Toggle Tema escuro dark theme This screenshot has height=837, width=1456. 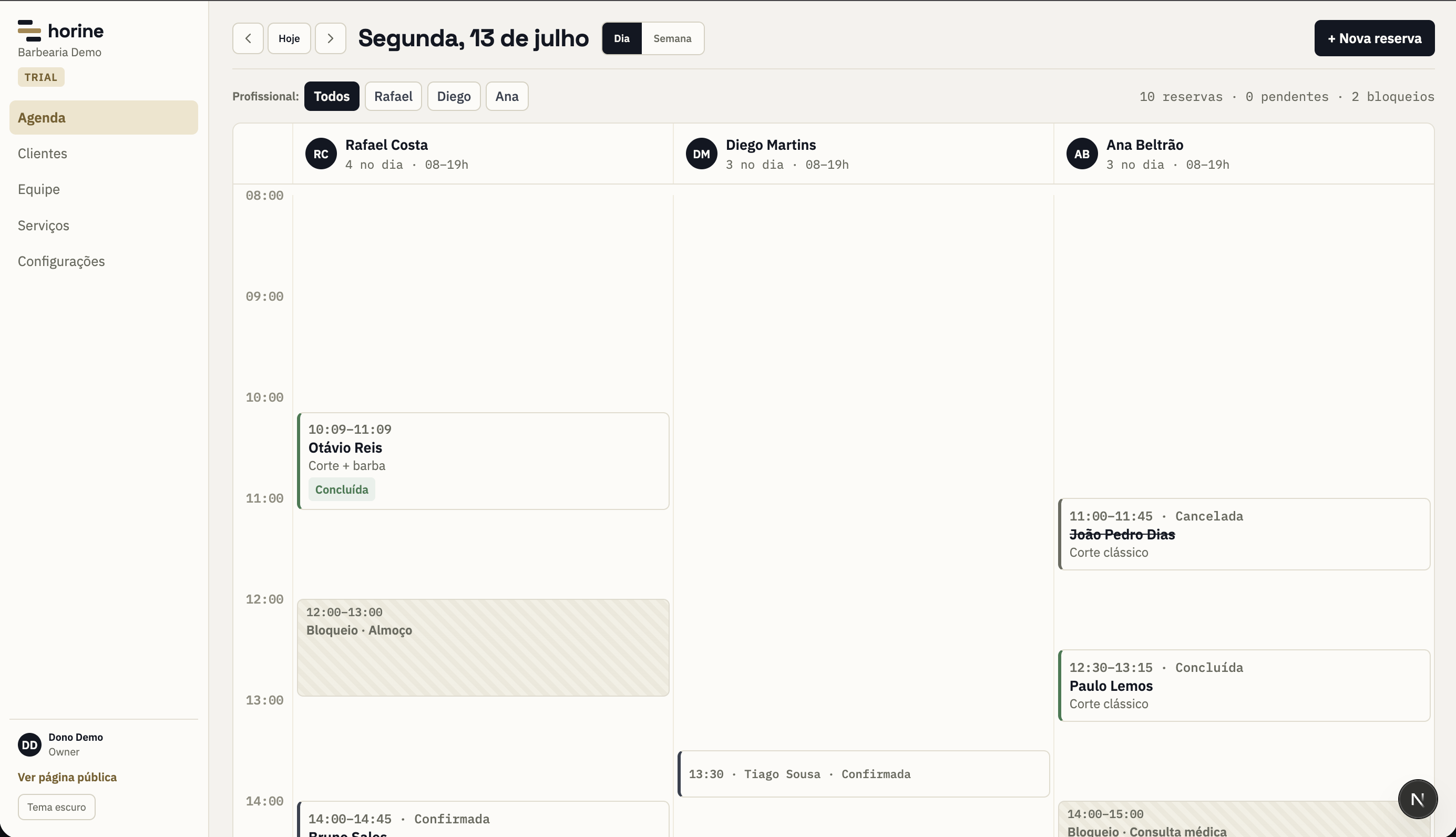[x=56, y=807]
